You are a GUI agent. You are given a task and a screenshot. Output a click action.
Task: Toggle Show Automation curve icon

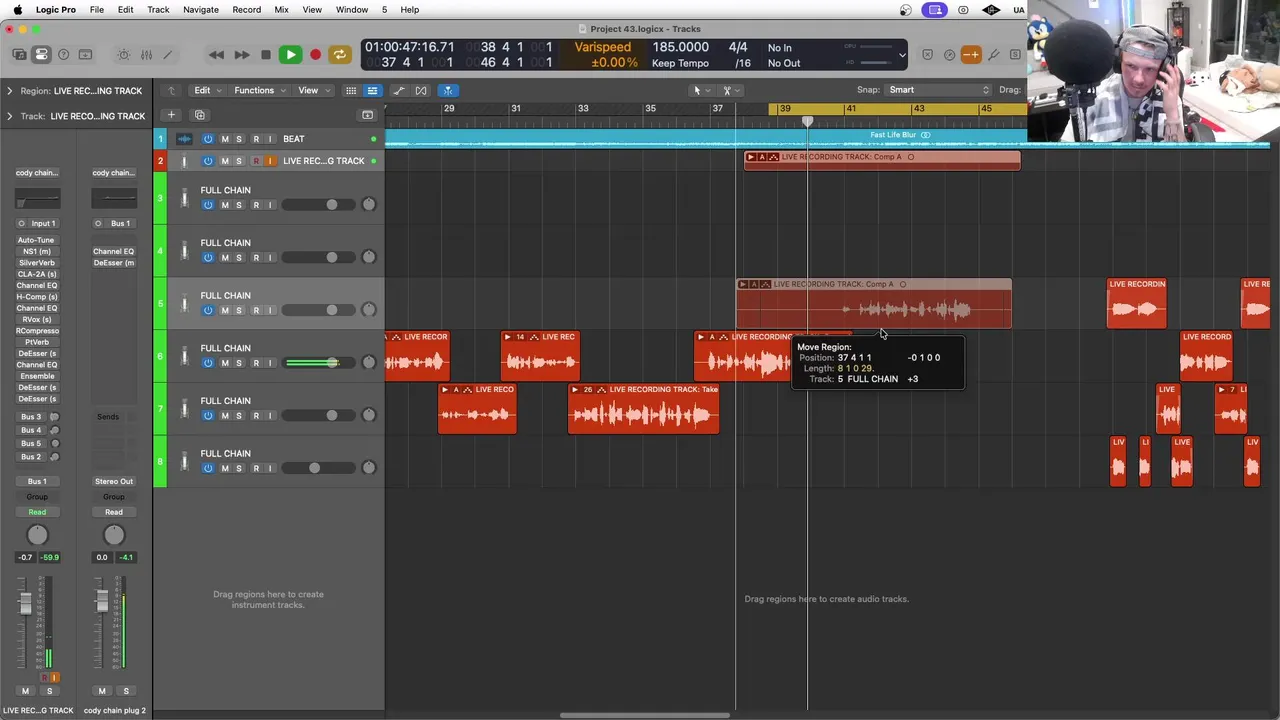[x=399, y=90]
